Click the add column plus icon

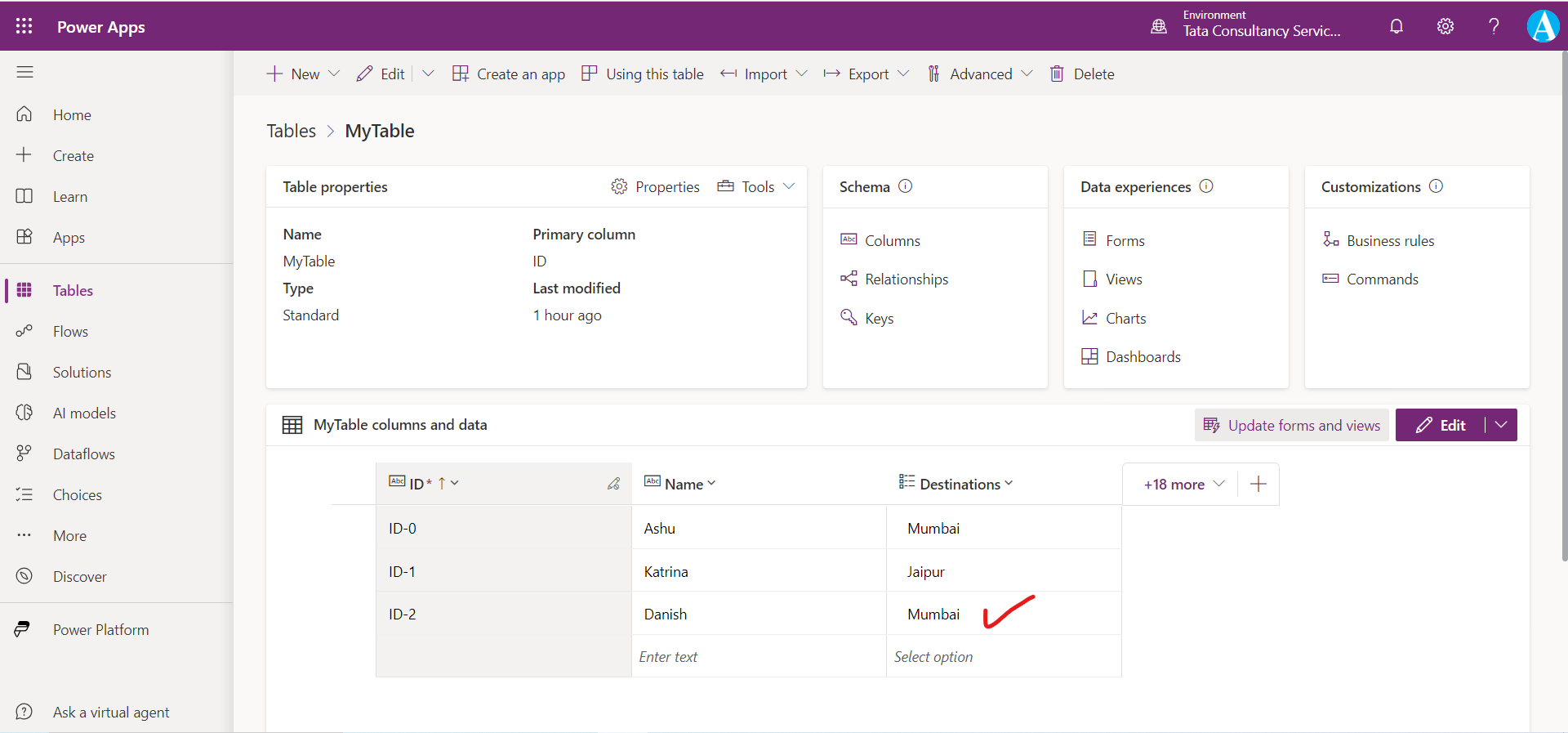click(x=1258, y=484)
